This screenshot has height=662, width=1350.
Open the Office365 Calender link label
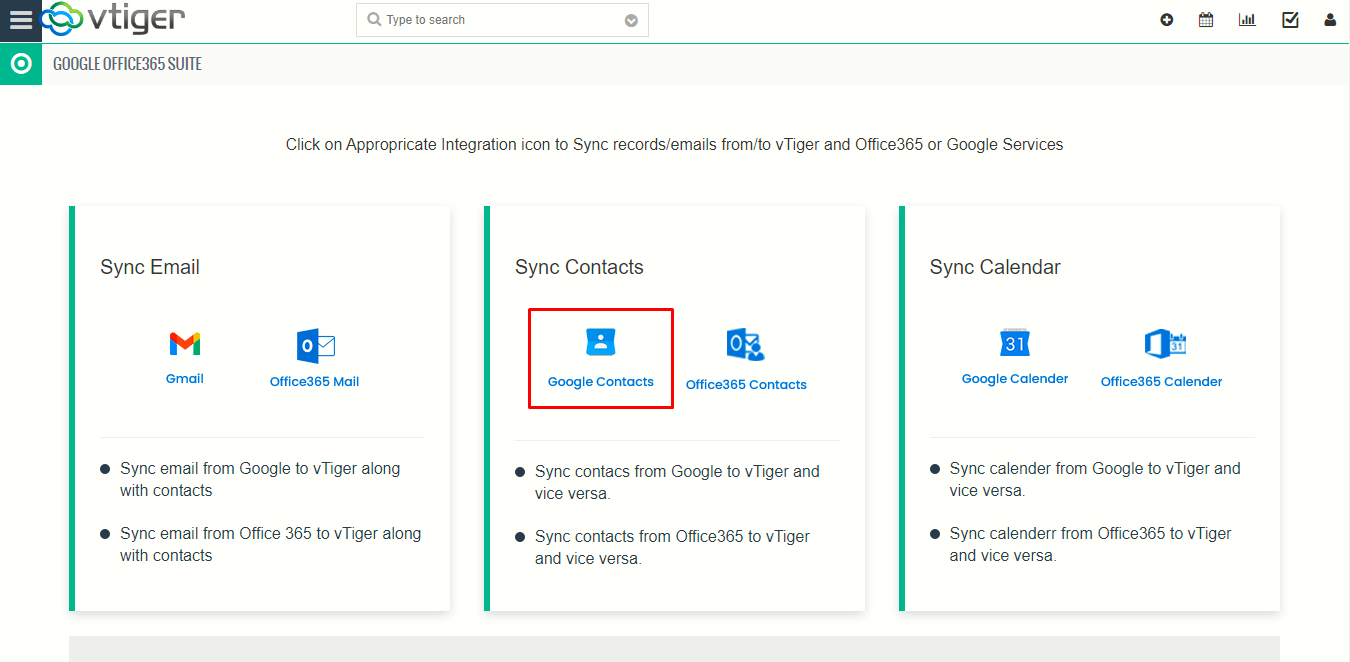point(1162,382)
